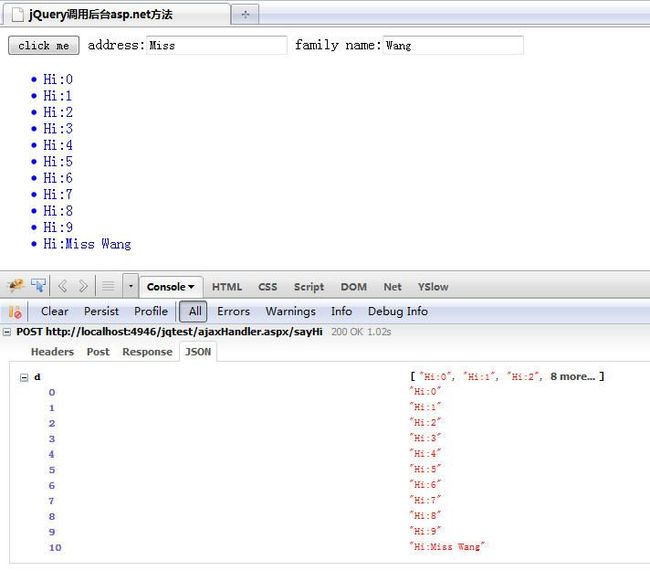Click the 'Hi:Miss Wang' list item
The width and height of the screenshot is (650, 581).
pyautogui.click(x=87, y=244)
